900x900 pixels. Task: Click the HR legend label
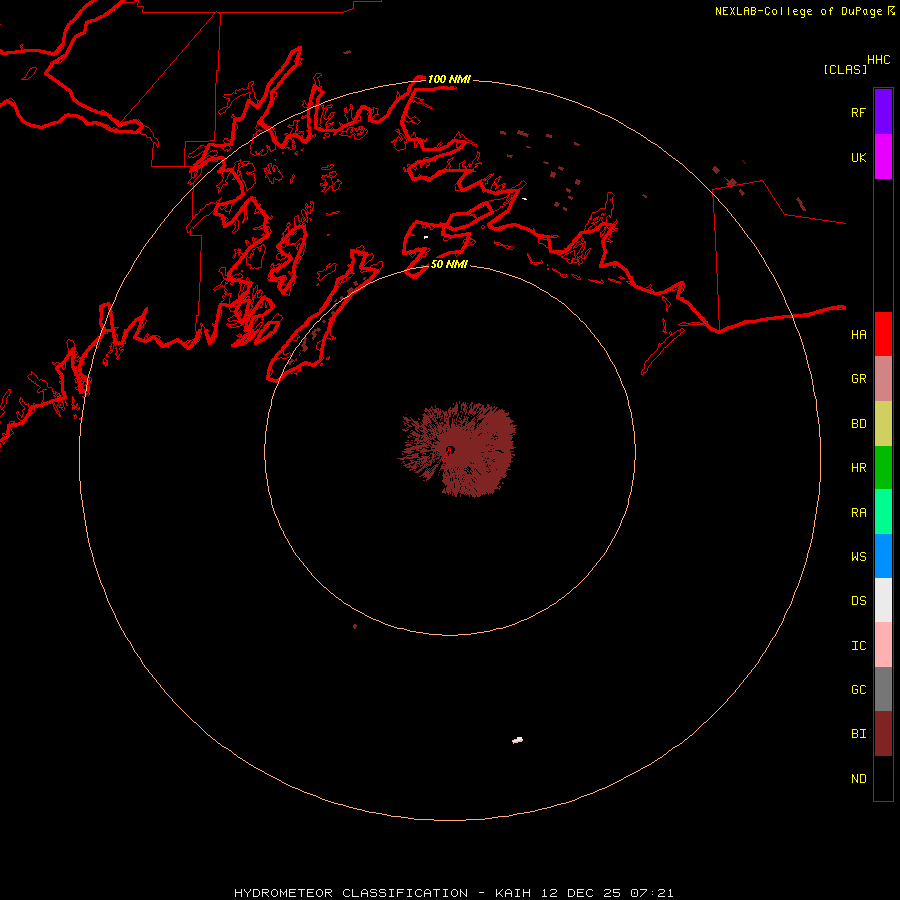pyautogui.click(x=858, y=468)
